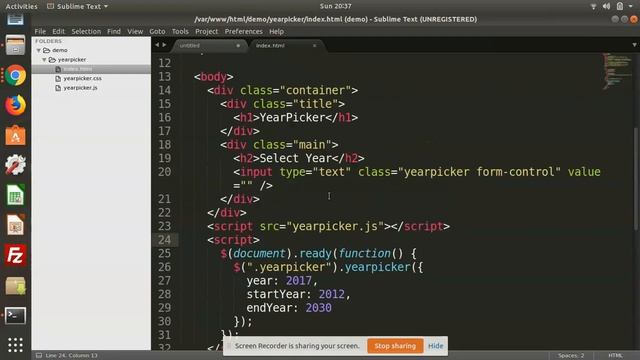Screen dimensions: 640x360
Task: Click 'Line 24, Column 13' in status bar
Action: coord(71,356)
